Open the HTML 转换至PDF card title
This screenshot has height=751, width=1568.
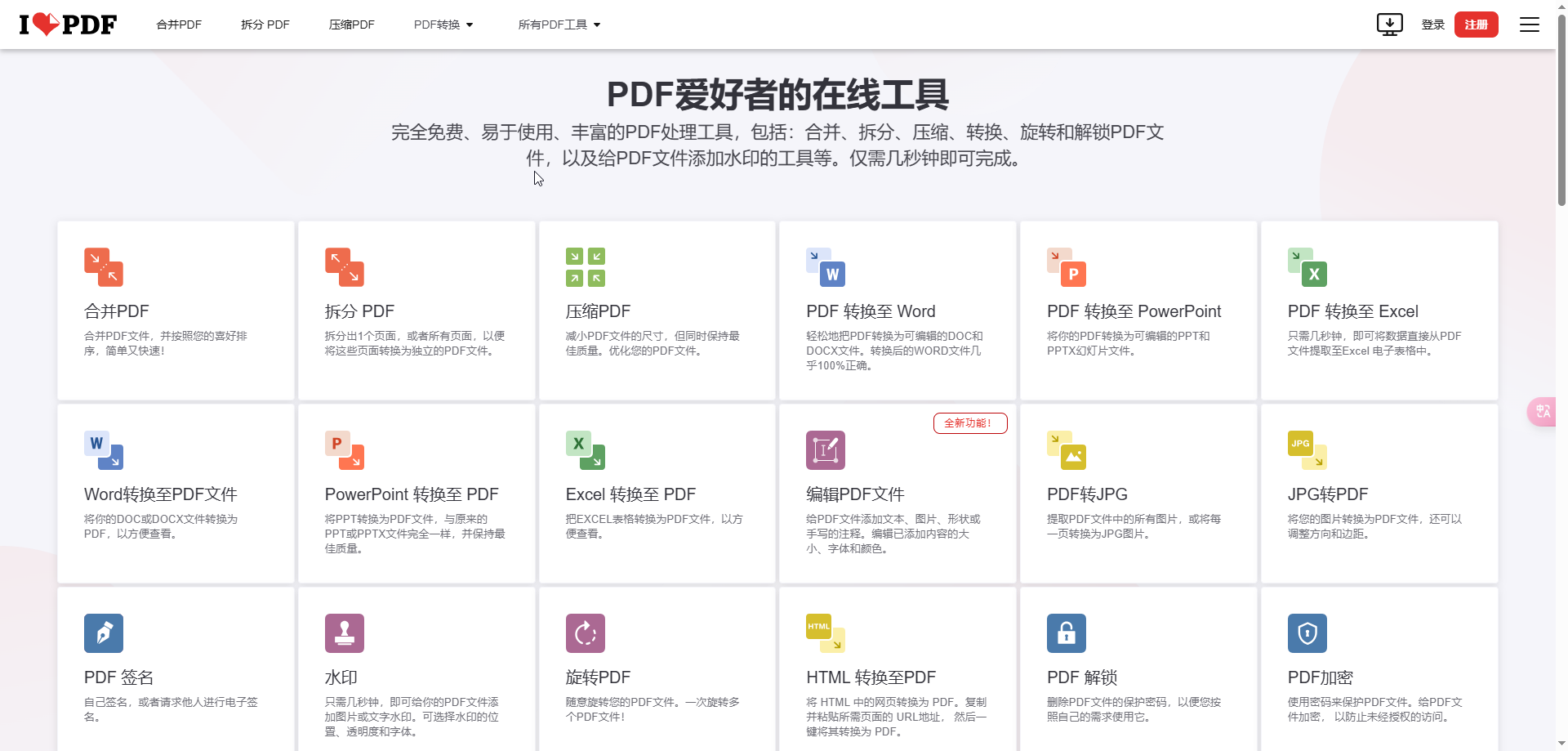coord(871,677)
